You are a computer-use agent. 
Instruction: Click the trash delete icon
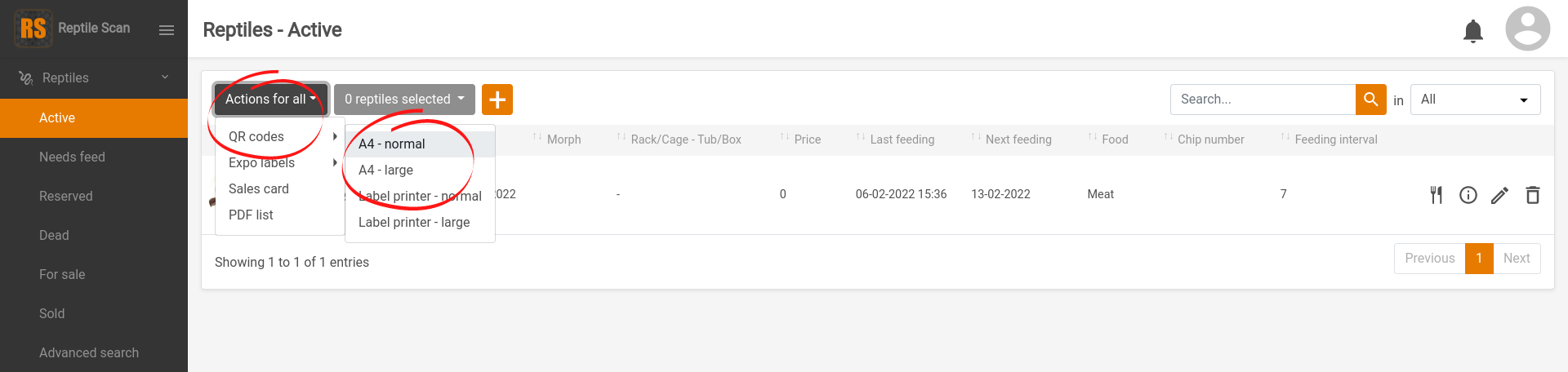(1532, 195)
